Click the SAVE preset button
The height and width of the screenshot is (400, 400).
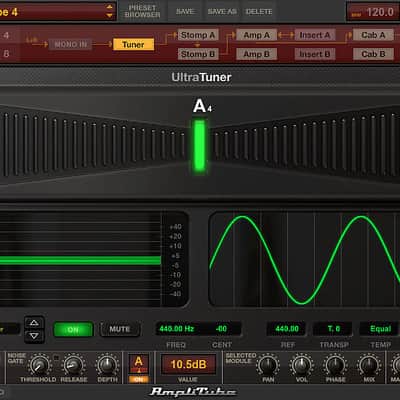(185, 11)
